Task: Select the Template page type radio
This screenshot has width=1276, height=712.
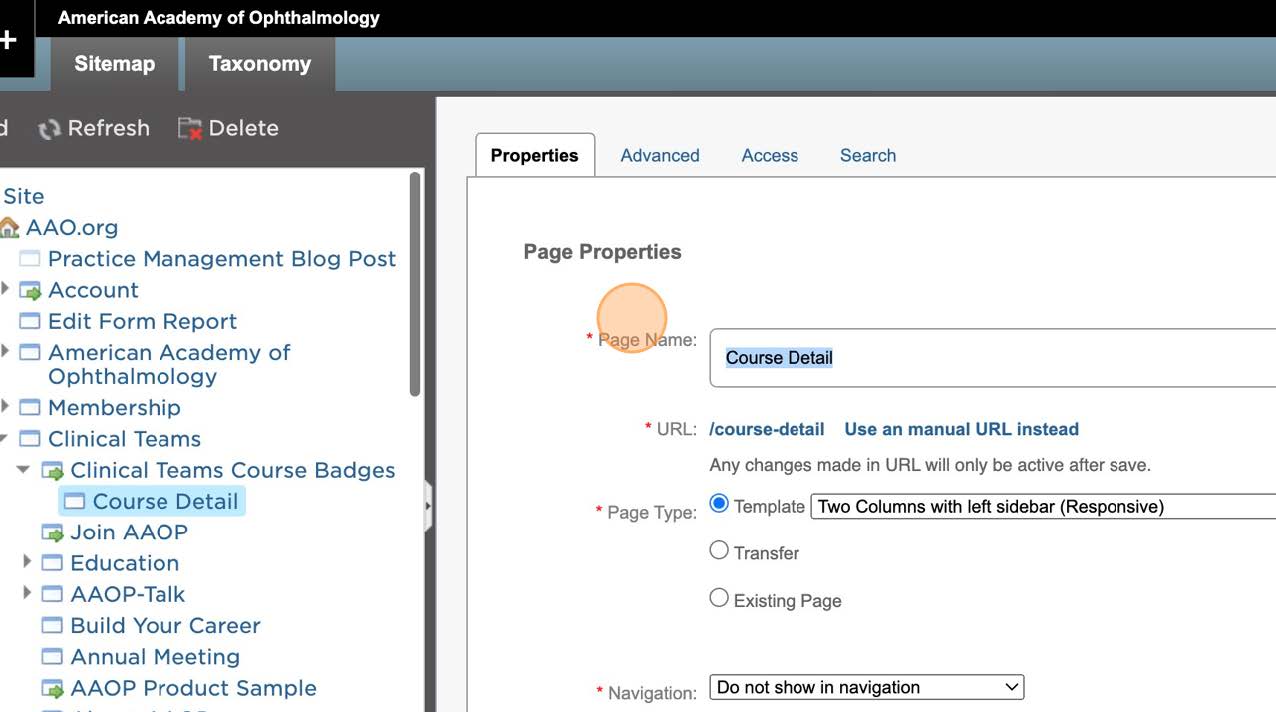Action: tap(719, 504)
